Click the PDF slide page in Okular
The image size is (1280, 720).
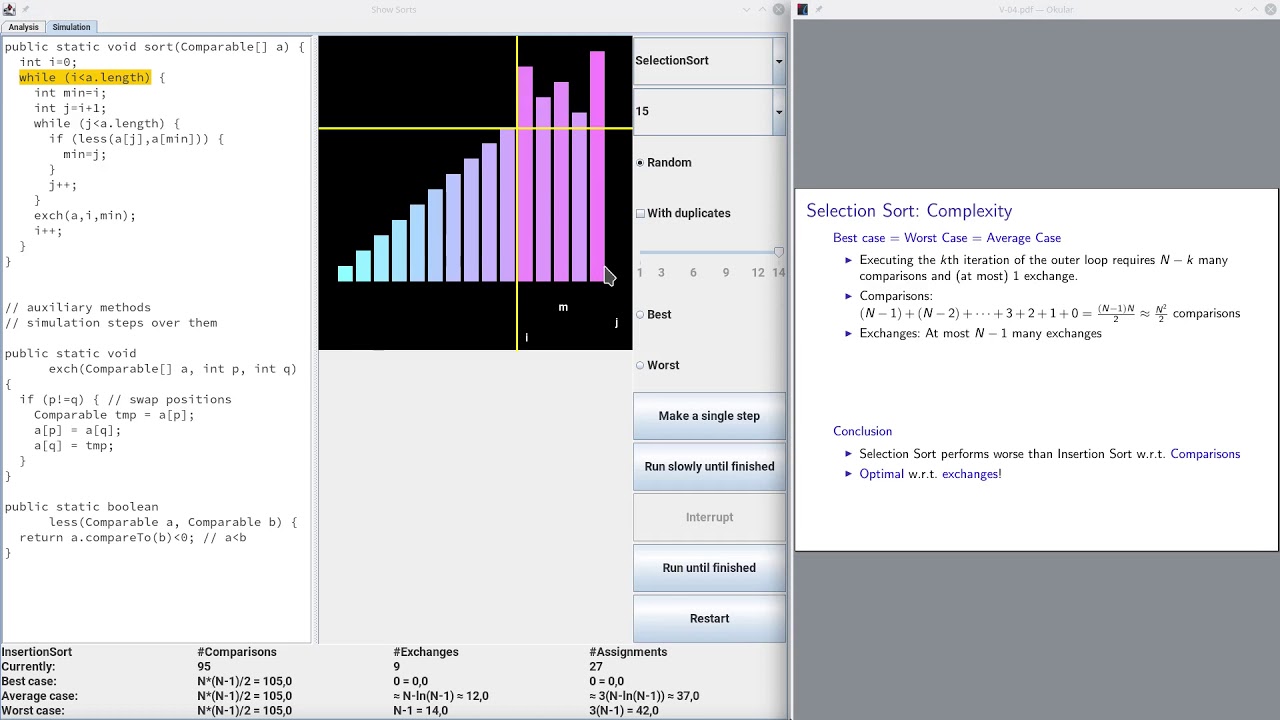(1037, 369)
